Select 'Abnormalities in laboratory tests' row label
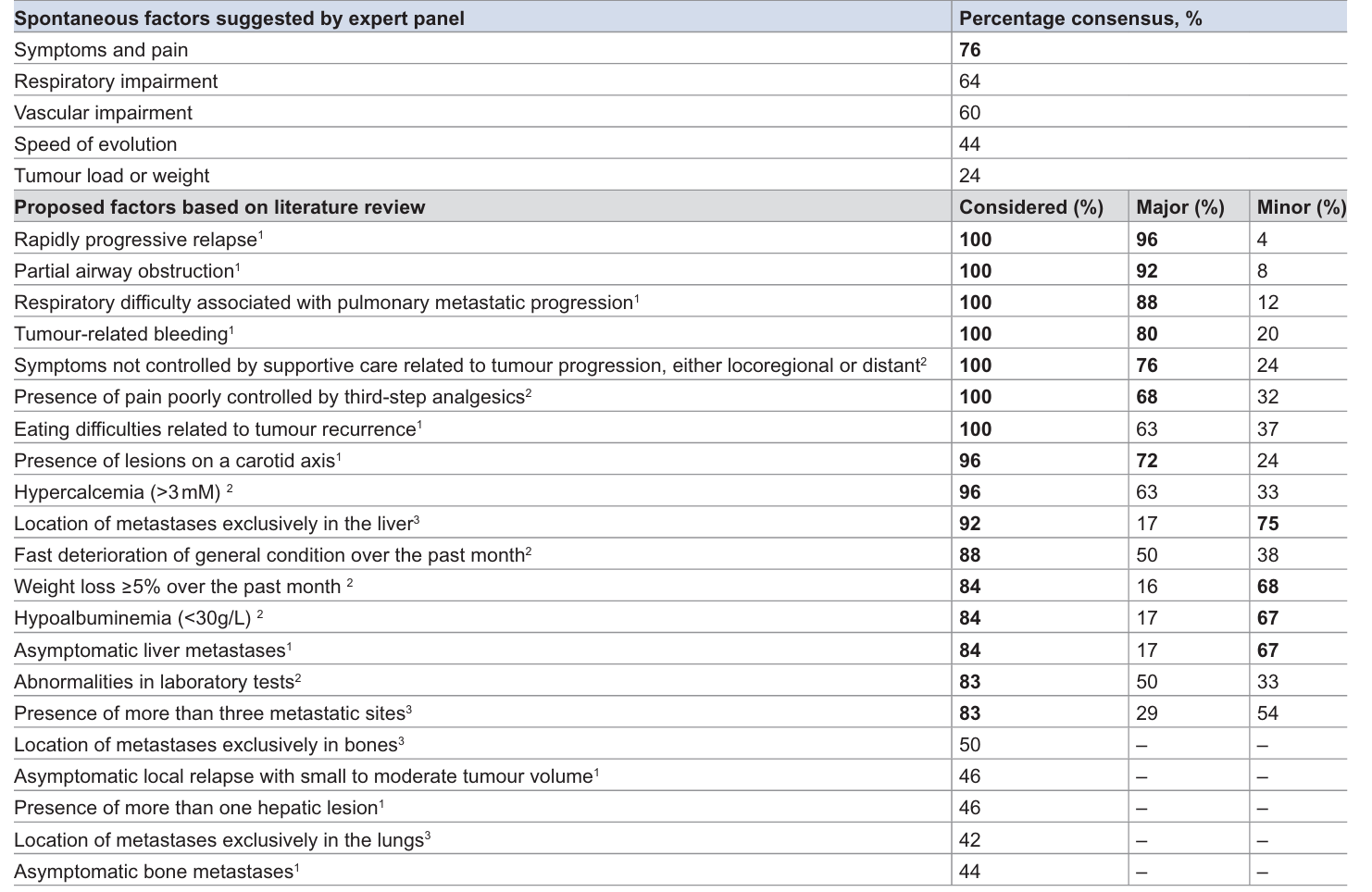The image size is (1372, 892). pyautogui.click(x=154, y=682)
